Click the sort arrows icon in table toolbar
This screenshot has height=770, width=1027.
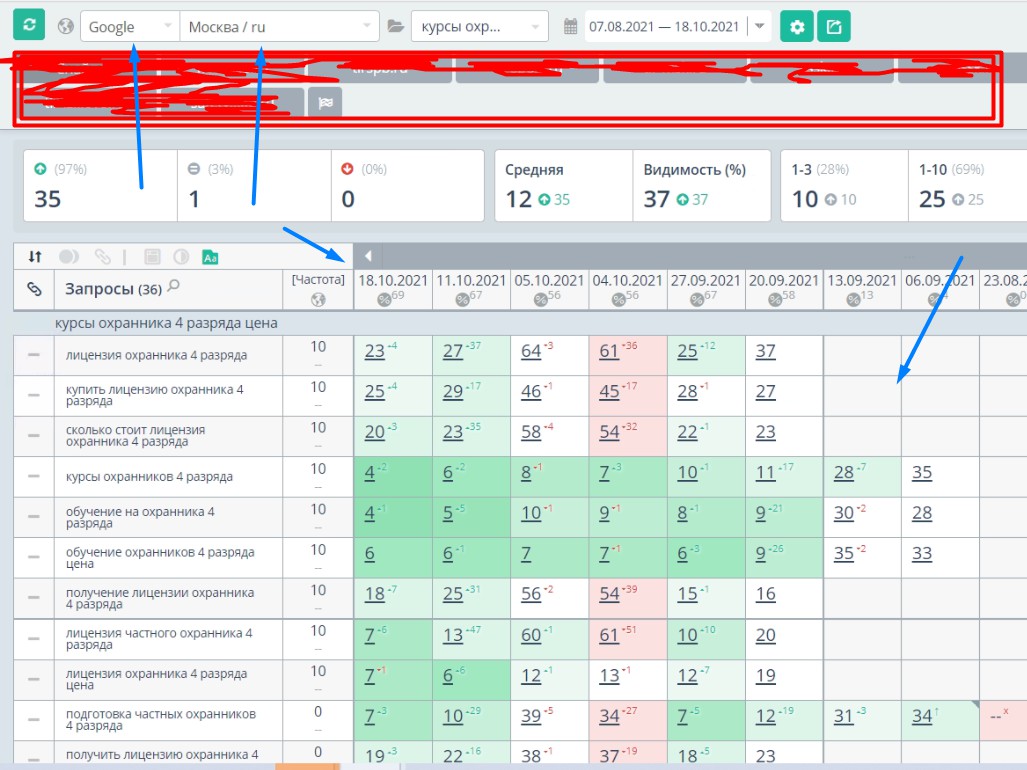coord(35,257)
